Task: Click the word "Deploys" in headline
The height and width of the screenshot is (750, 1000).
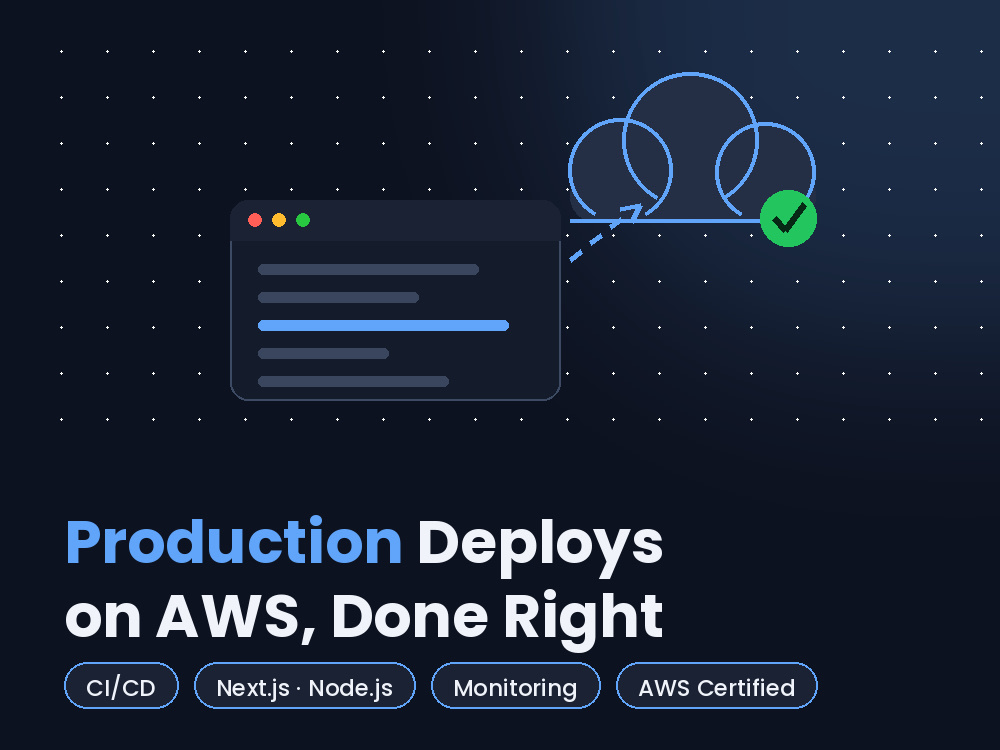Action: point(540,547)
